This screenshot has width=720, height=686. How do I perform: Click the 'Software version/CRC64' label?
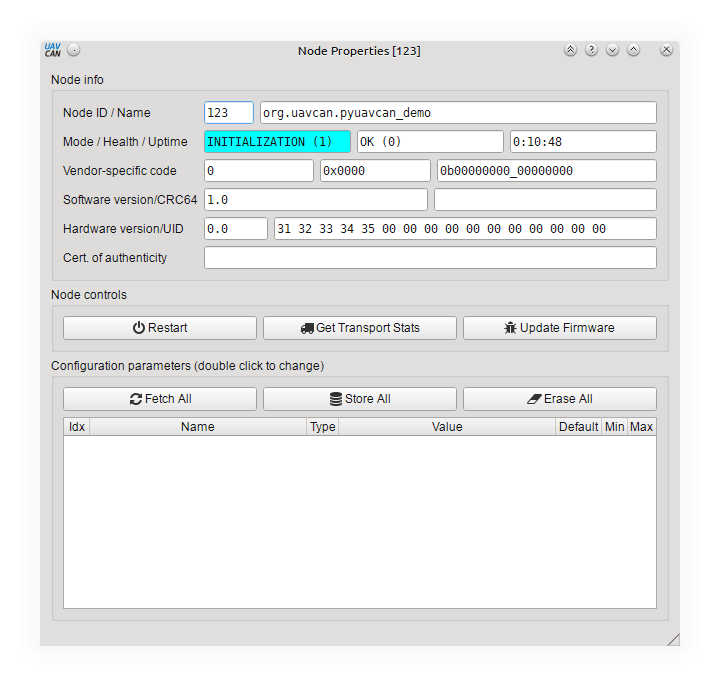click(130, 199)
